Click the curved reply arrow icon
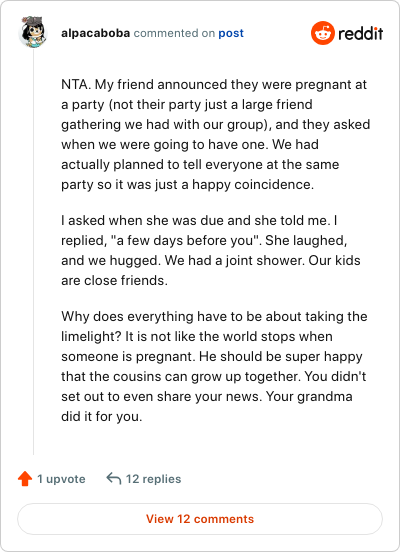 (114, 478)
